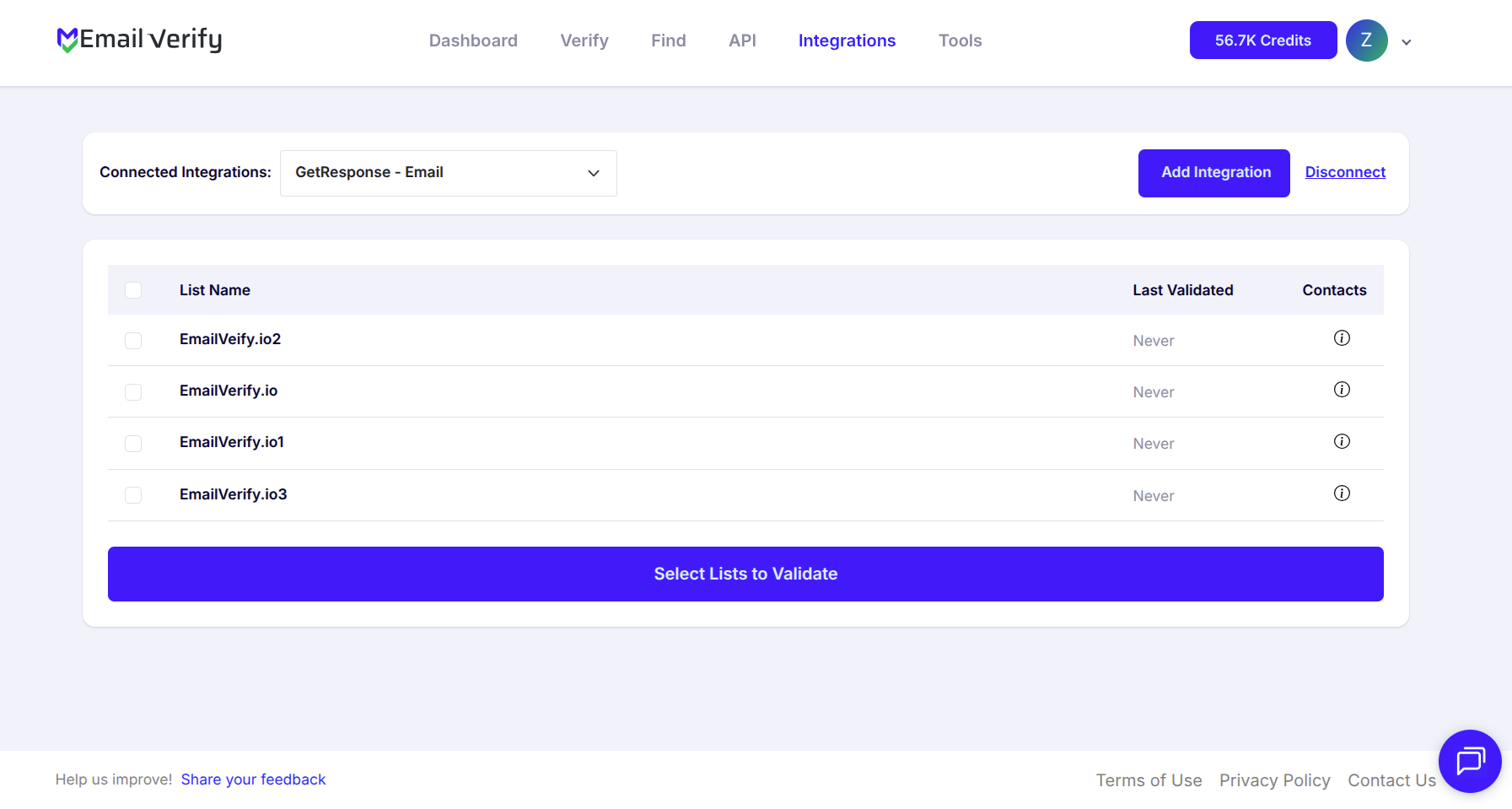The width and height of the screenshot is (1512, 809).
Task: Open the Contact Us link
Action: 1391,780
